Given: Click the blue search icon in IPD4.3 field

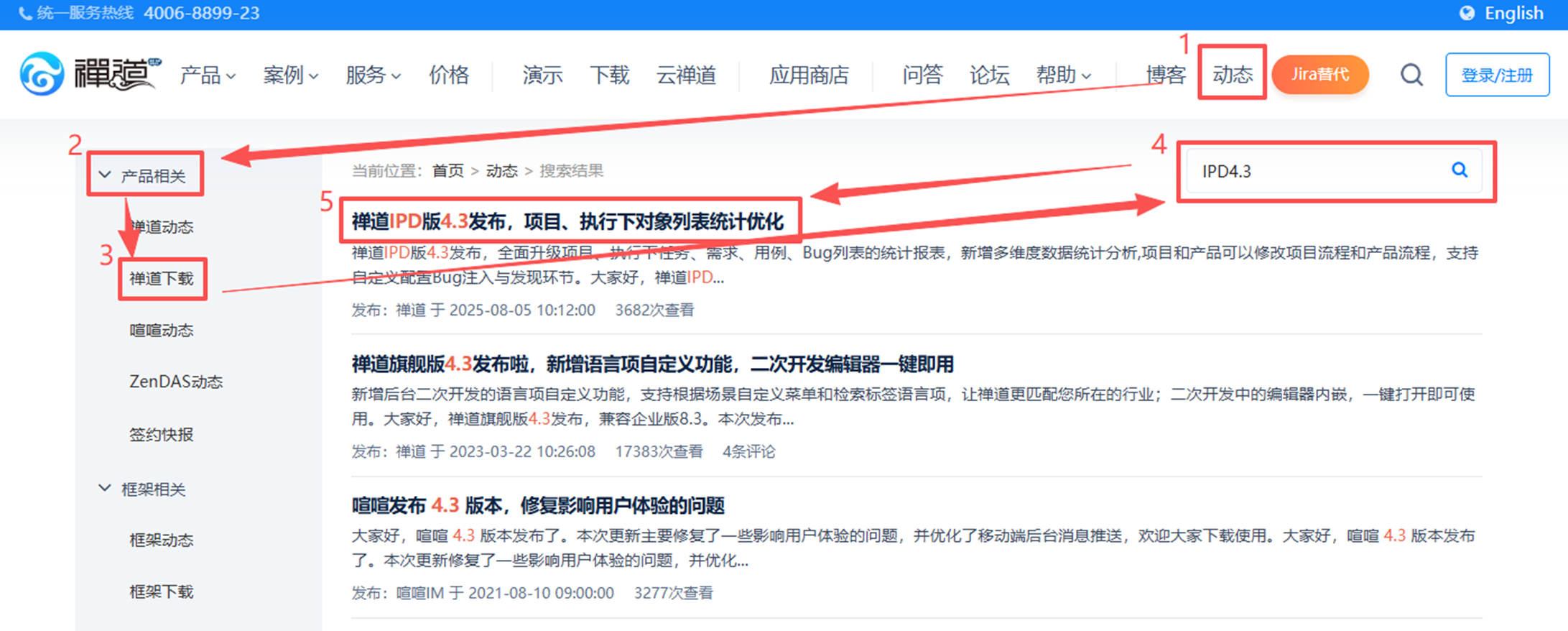Looking at the screenshot, I should (x=1460, y=170).
